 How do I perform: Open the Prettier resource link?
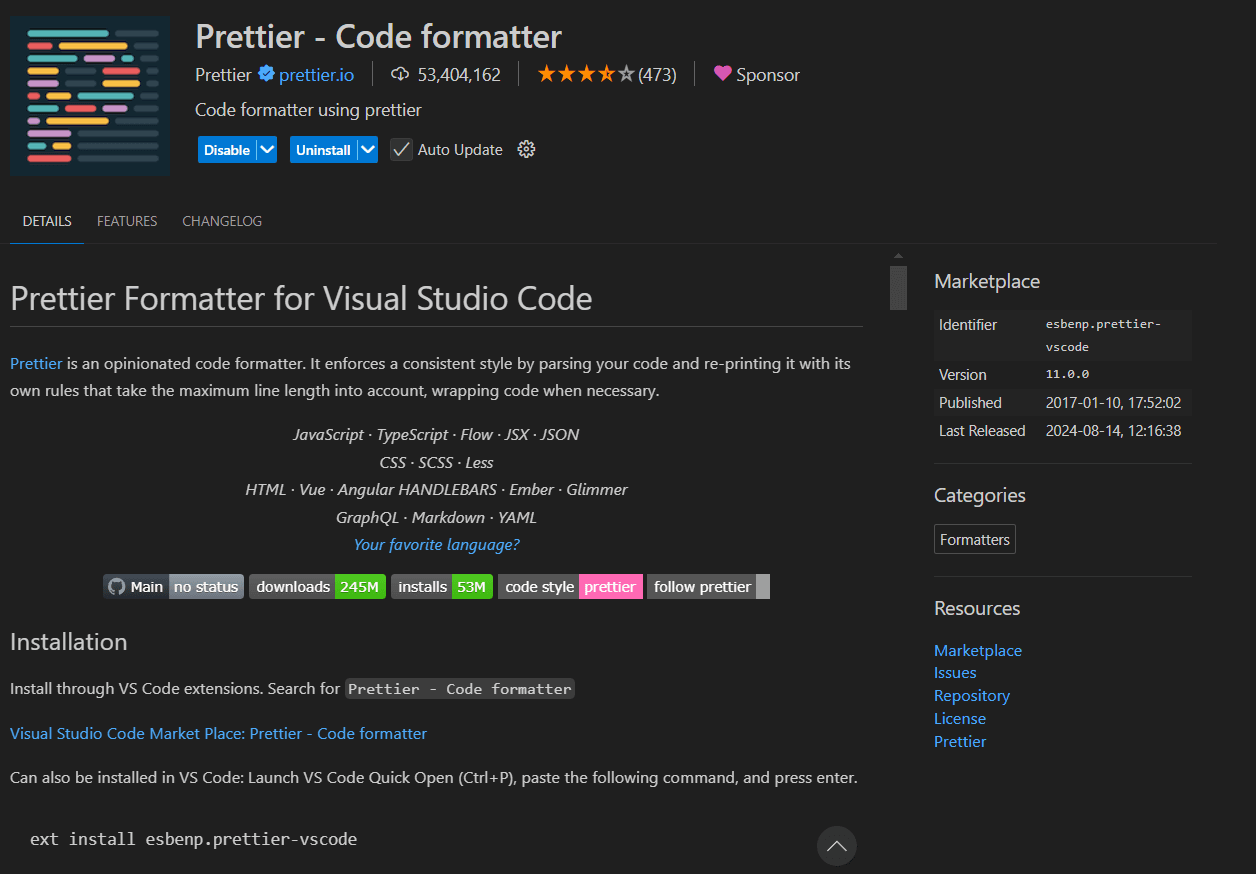[960, 742]
